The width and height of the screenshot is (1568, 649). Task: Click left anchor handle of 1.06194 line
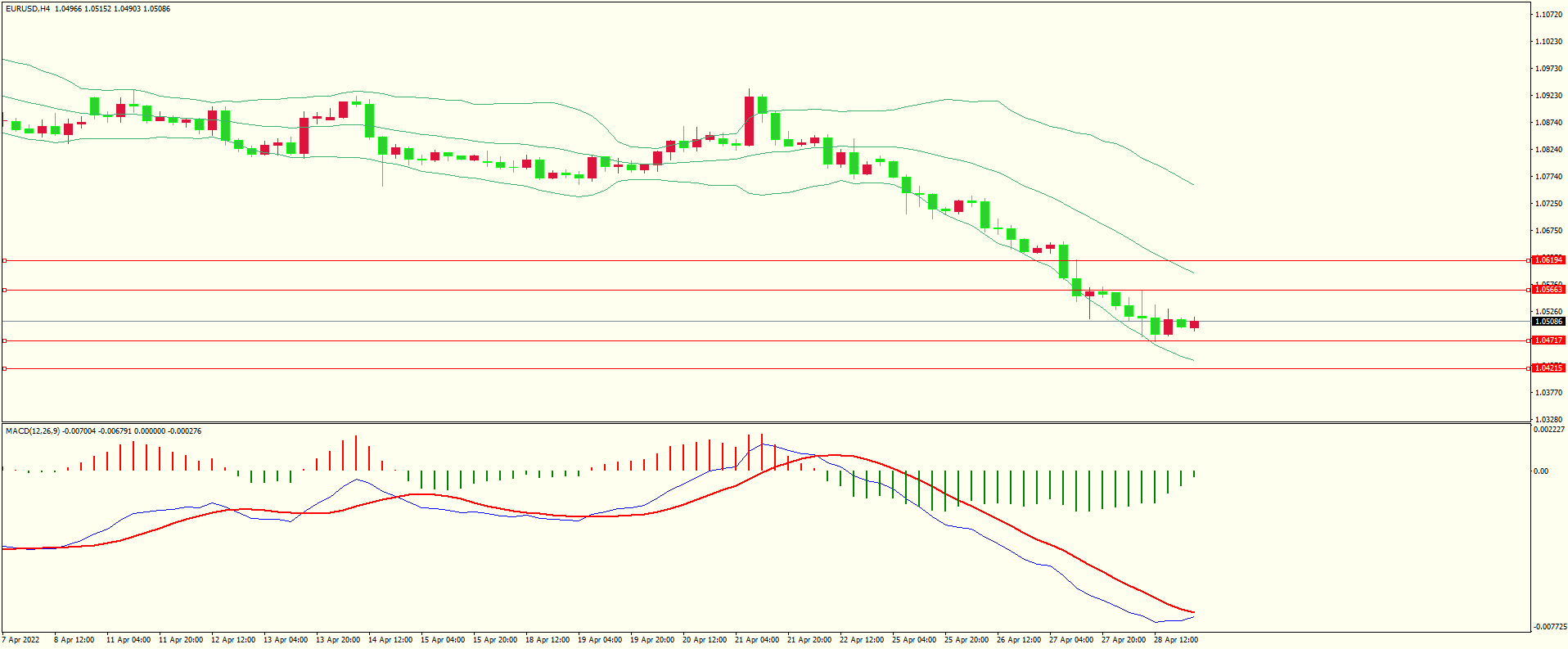point(4,260)
